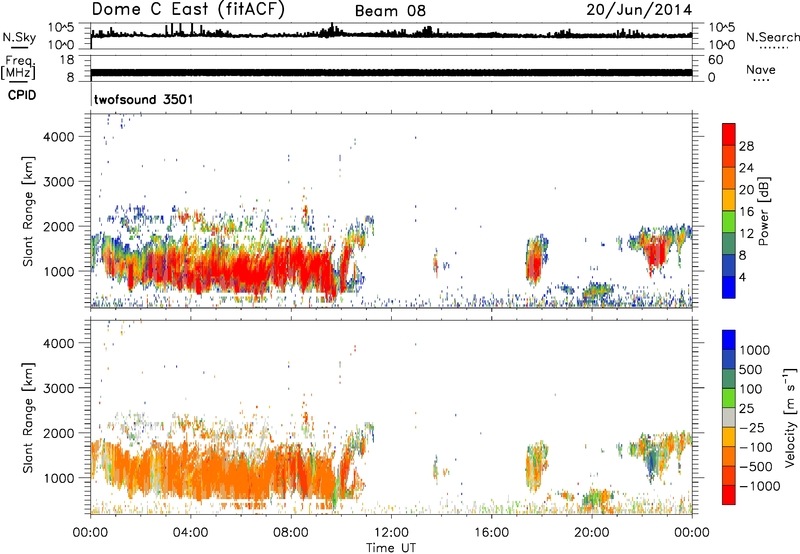This screenshot has height=554, width=800.
Task: Click the '-1000' velocity colorbar label
Action: pyautogui.click(x=760, y=486)
